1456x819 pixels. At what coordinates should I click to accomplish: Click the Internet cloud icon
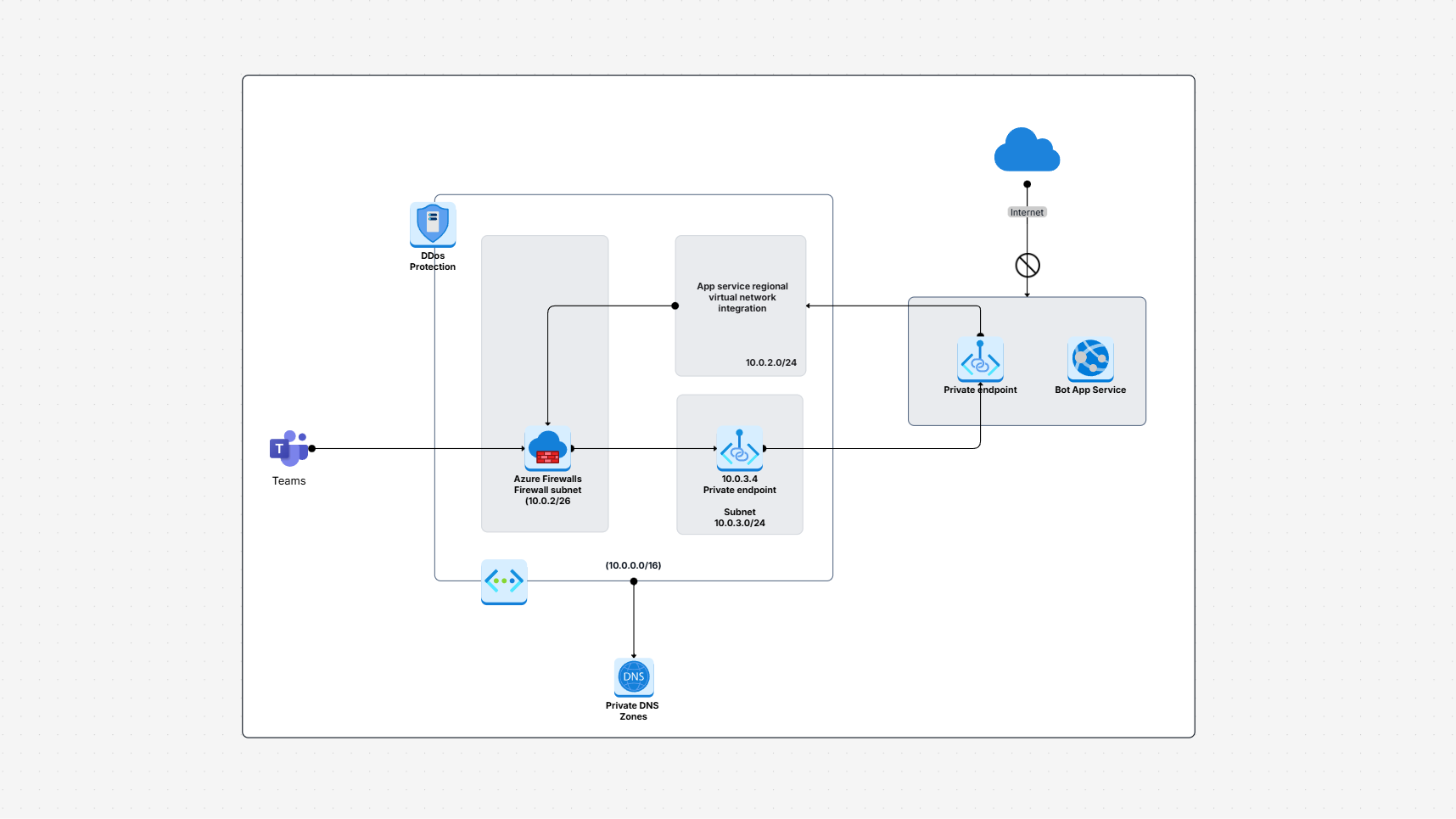tap(1027, 150)
